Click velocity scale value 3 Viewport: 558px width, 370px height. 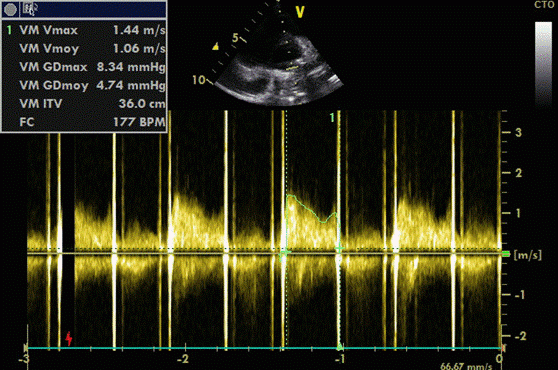[x=518, y=133]
